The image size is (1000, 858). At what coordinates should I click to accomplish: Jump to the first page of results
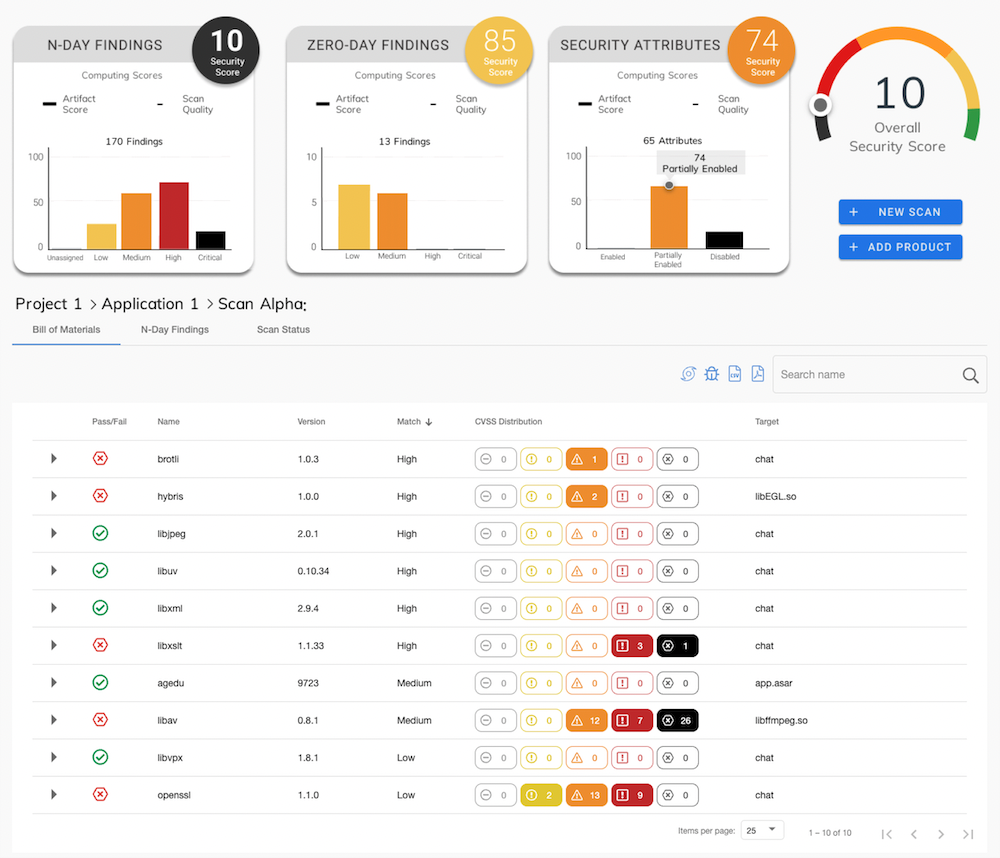[x=886, y=834]
